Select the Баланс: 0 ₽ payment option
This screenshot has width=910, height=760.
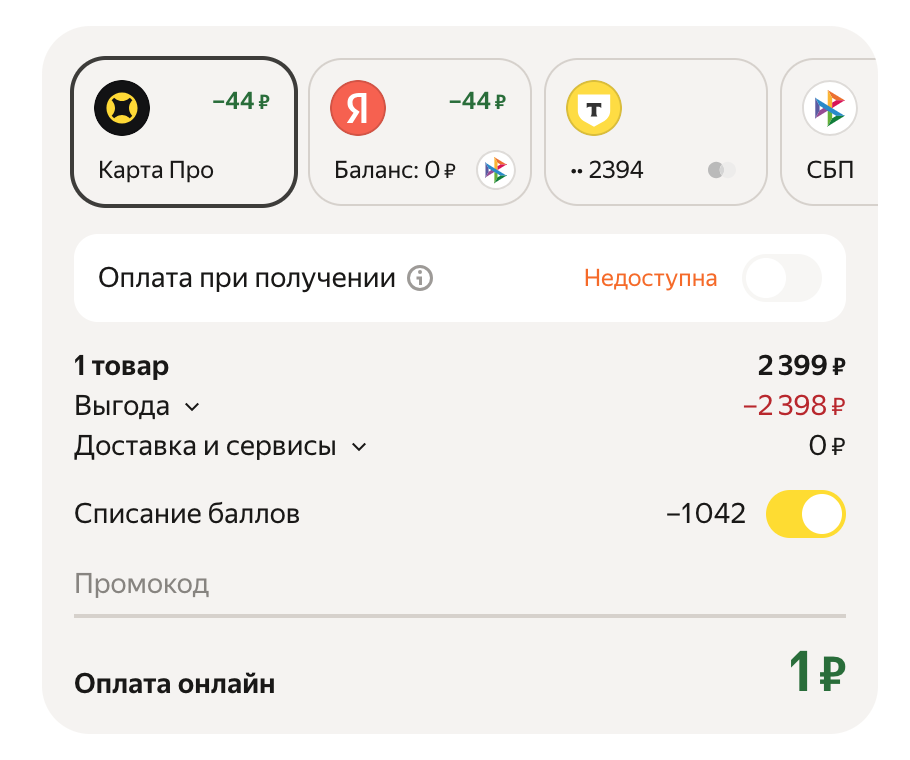pos(420,132)
